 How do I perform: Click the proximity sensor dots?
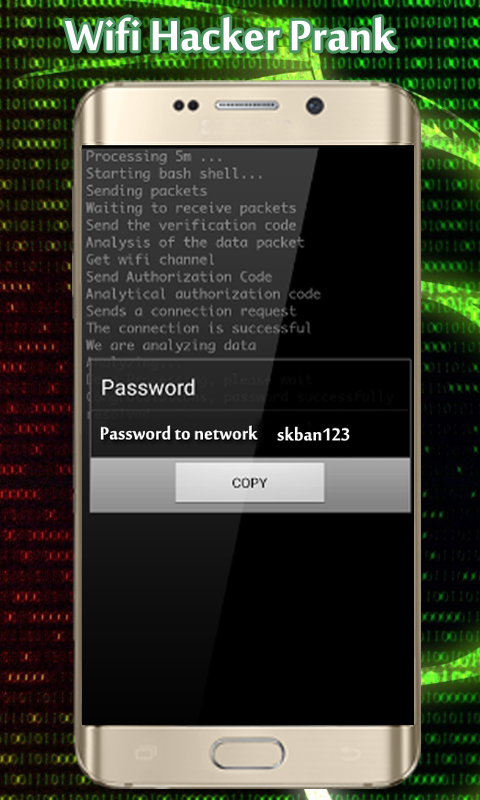pyautogui.click(x=186, y=106)
